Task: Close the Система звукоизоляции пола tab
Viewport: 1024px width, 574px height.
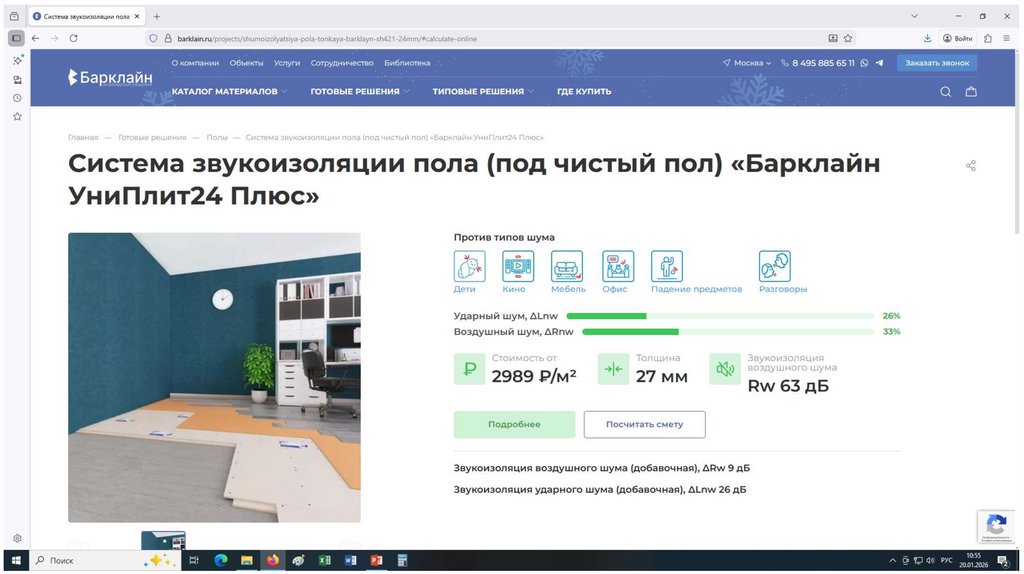Action: 136,16
